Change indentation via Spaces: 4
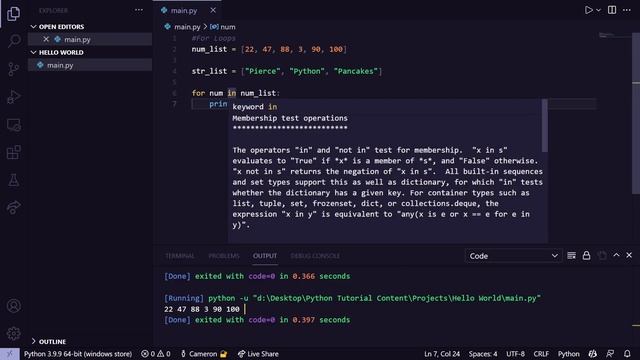The width and height of the screenshot is (640, 360). click(483, 354)
